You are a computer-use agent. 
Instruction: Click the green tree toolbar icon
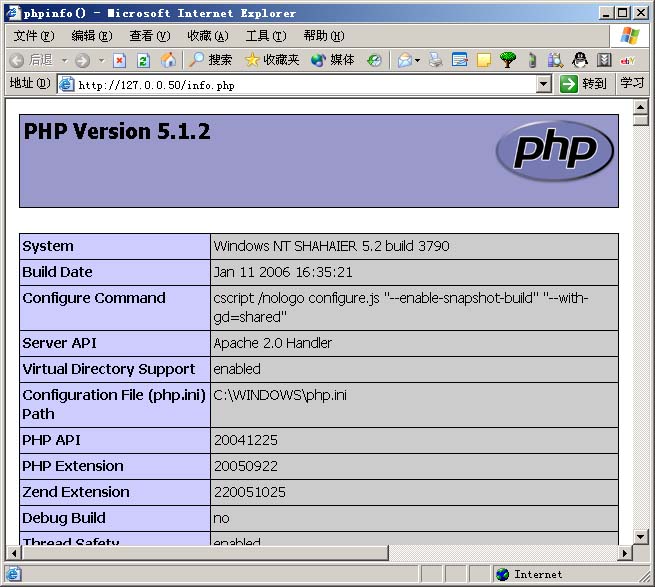coord(508,61)
